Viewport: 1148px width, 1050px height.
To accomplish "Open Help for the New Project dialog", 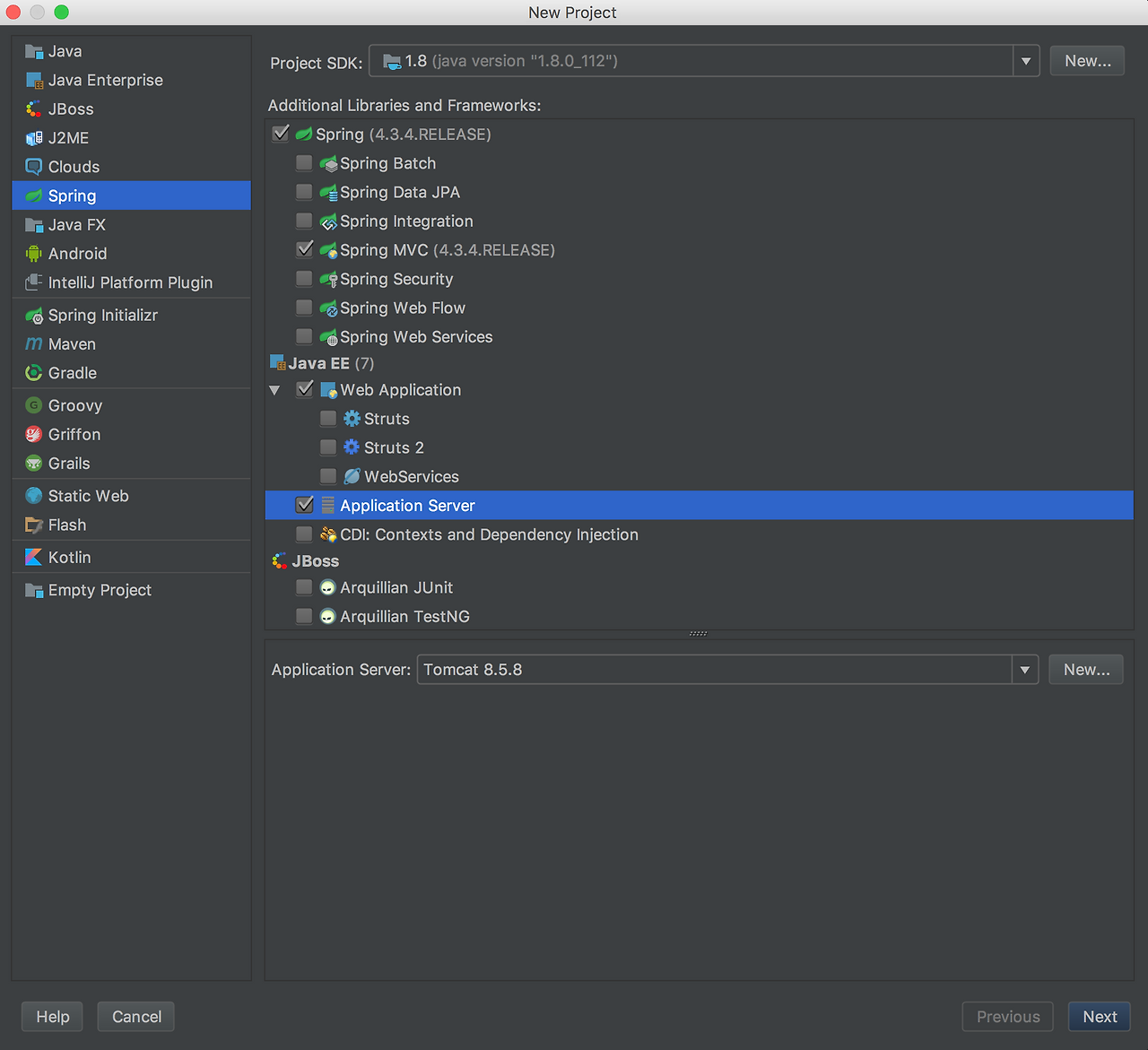I will click(52, 1017).
